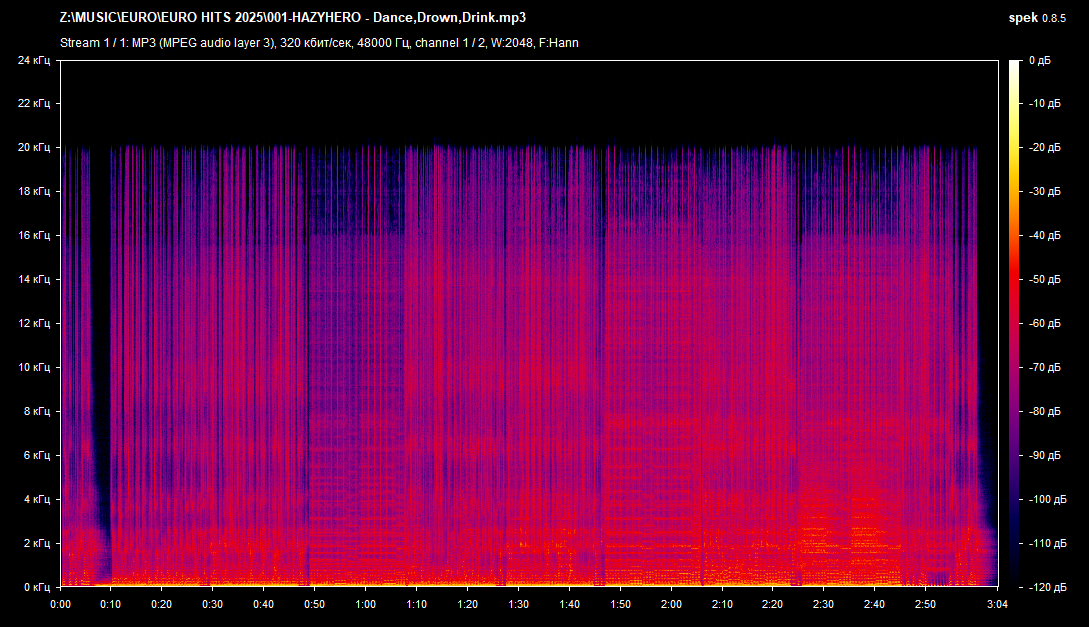
Task: Click the 1:00 time axis label
Action: 365,604
